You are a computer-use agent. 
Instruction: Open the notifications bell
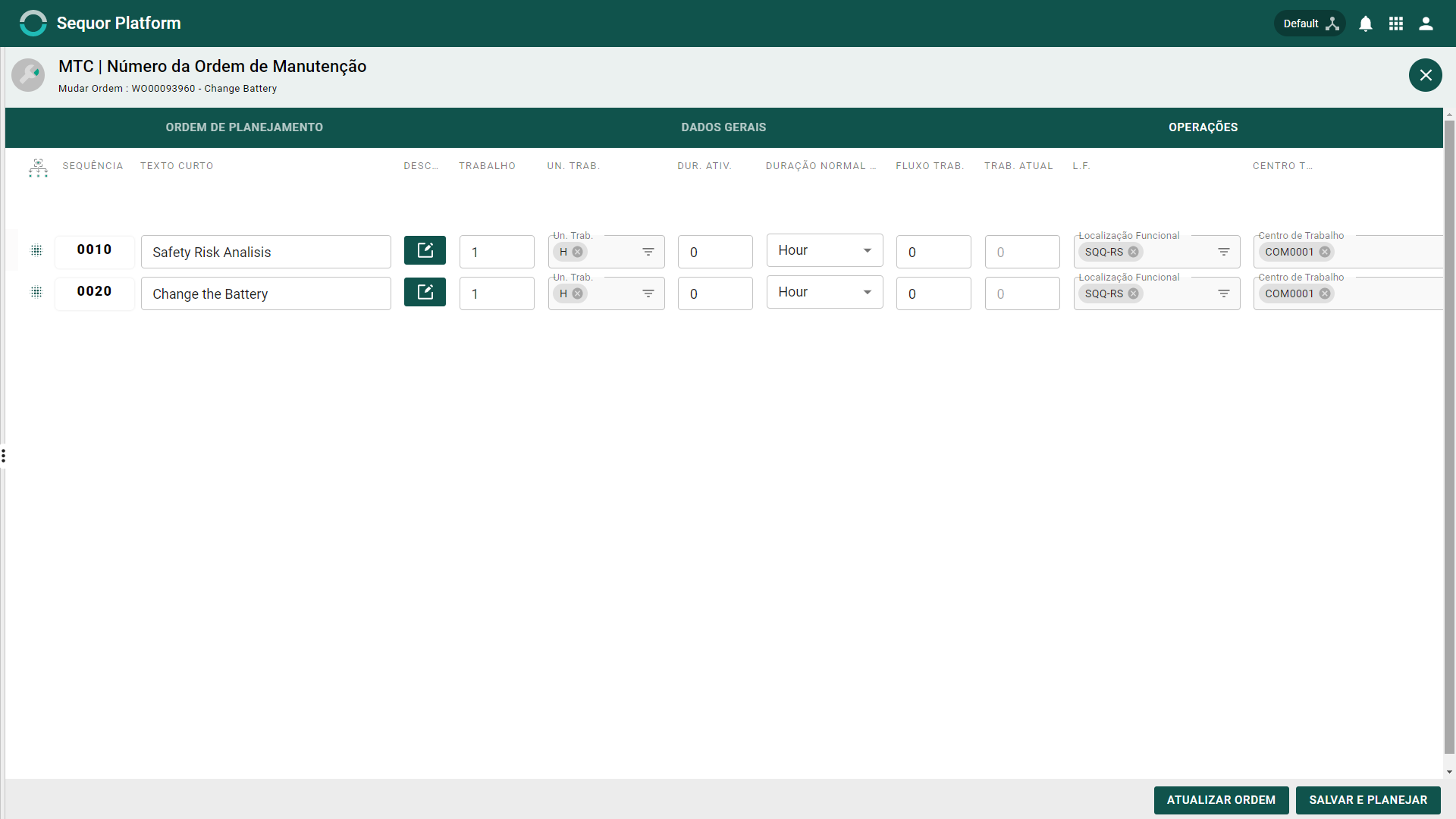point(1366,24)
